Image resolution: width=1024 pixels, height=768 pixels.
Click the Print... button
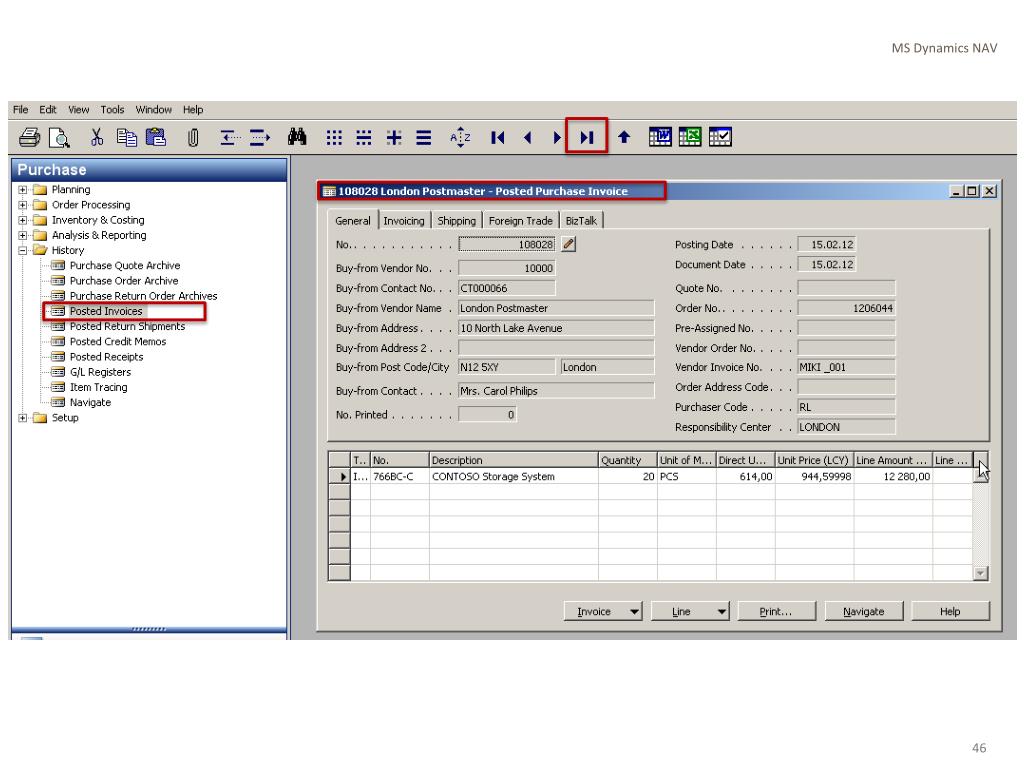(776, 611)
